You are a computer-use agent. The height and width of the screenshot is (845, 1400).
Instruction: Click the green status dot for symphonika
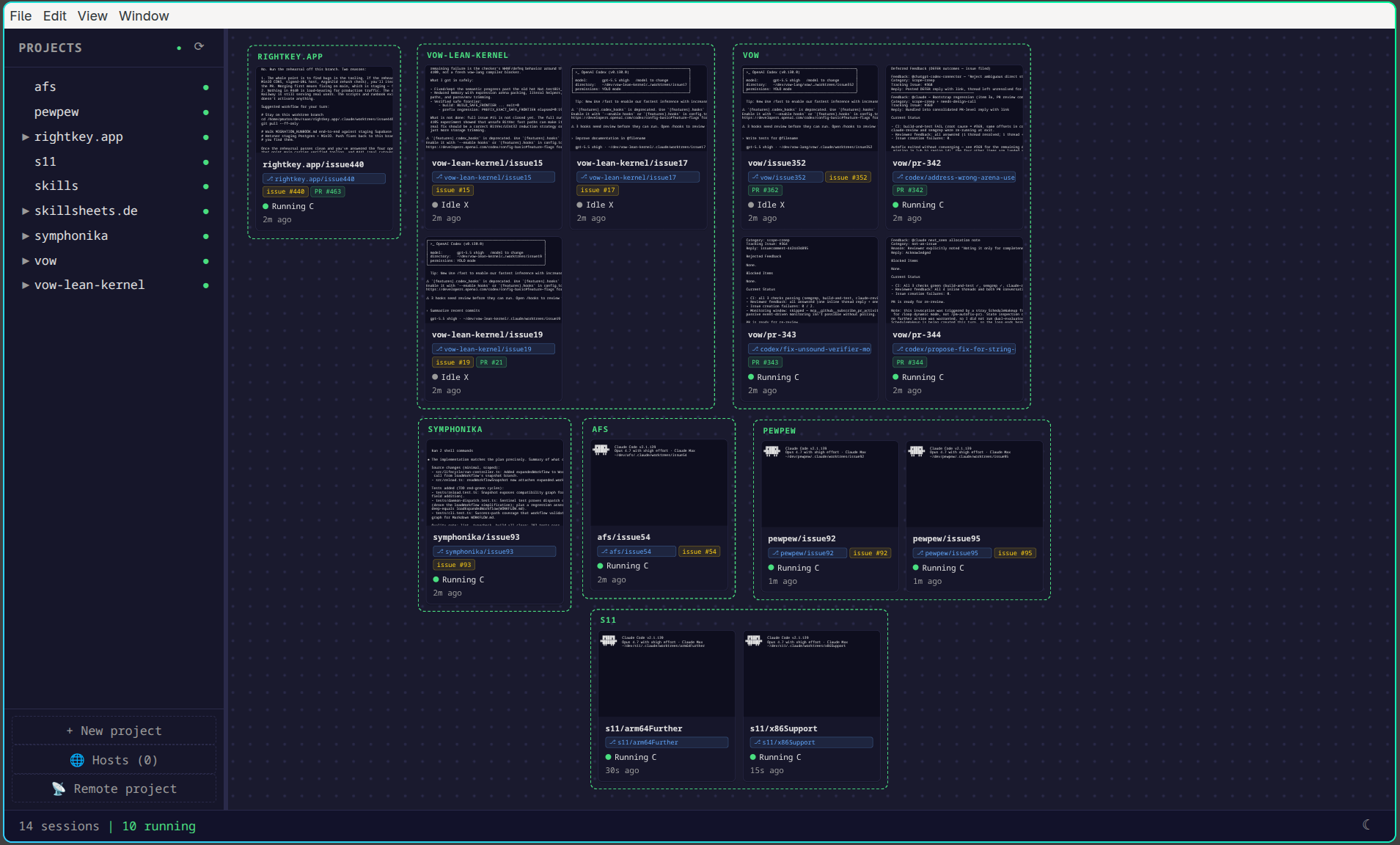(x=206, y=236)
